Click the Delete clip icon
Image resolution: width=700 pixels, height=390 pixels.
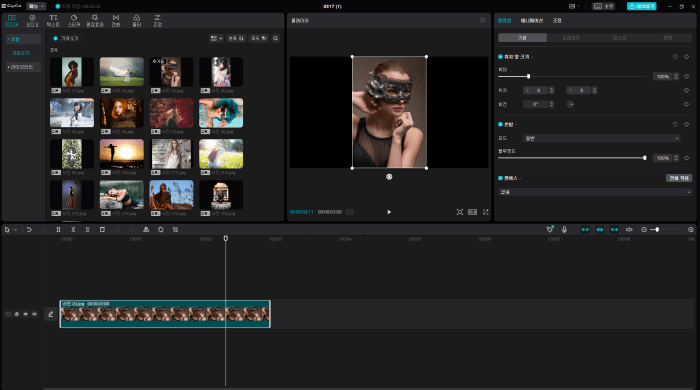click(x=102, y=229)
